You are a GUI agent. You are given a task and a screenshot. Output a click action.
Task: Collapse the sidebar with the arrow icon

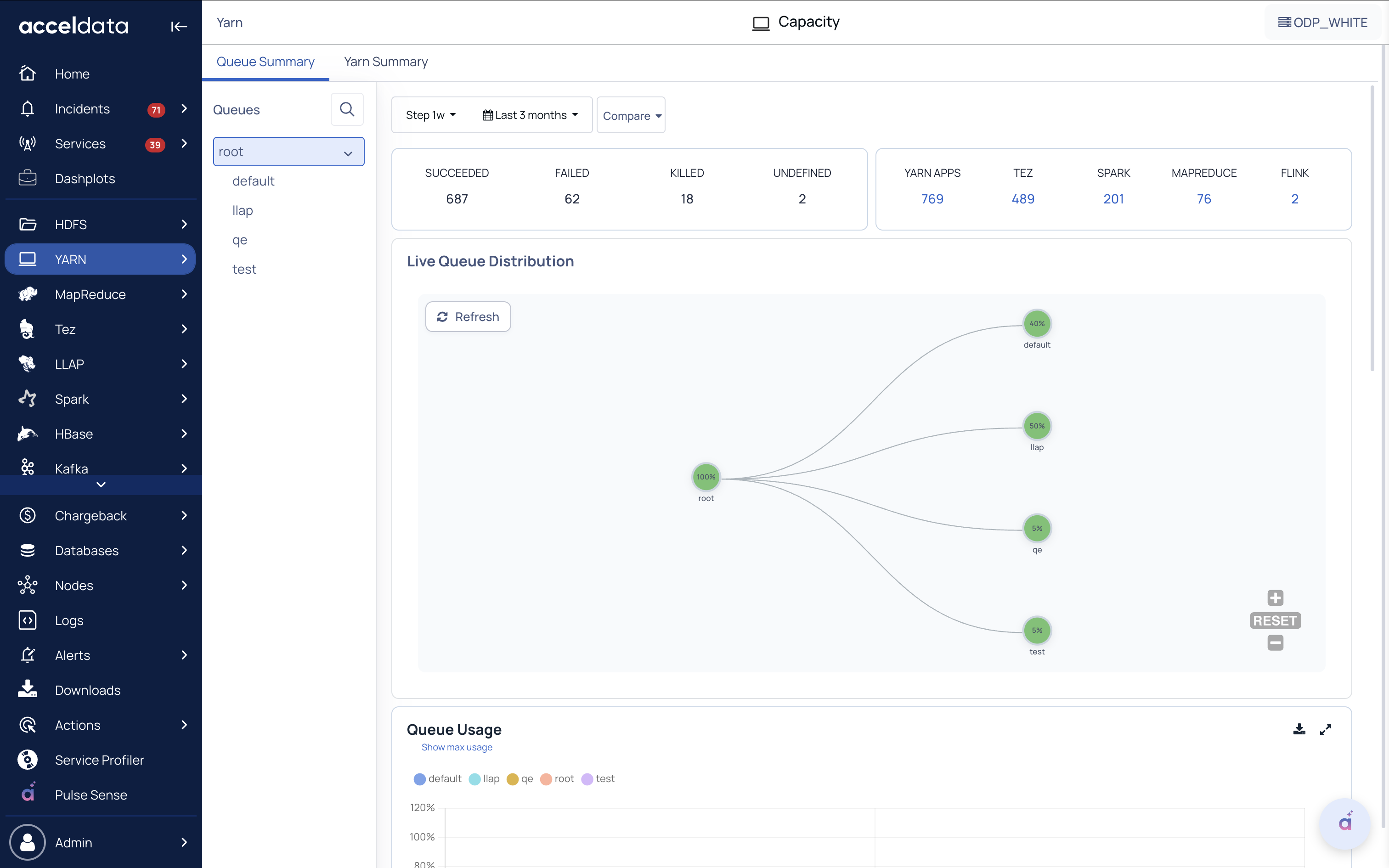coord(179,27)
